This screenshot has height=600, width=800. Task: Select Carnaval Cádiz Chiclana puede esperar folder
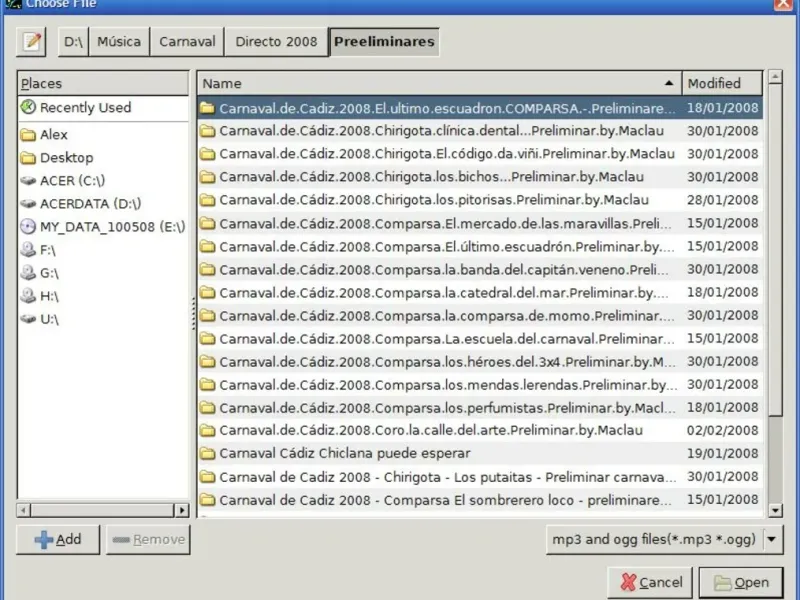[480, 454]
